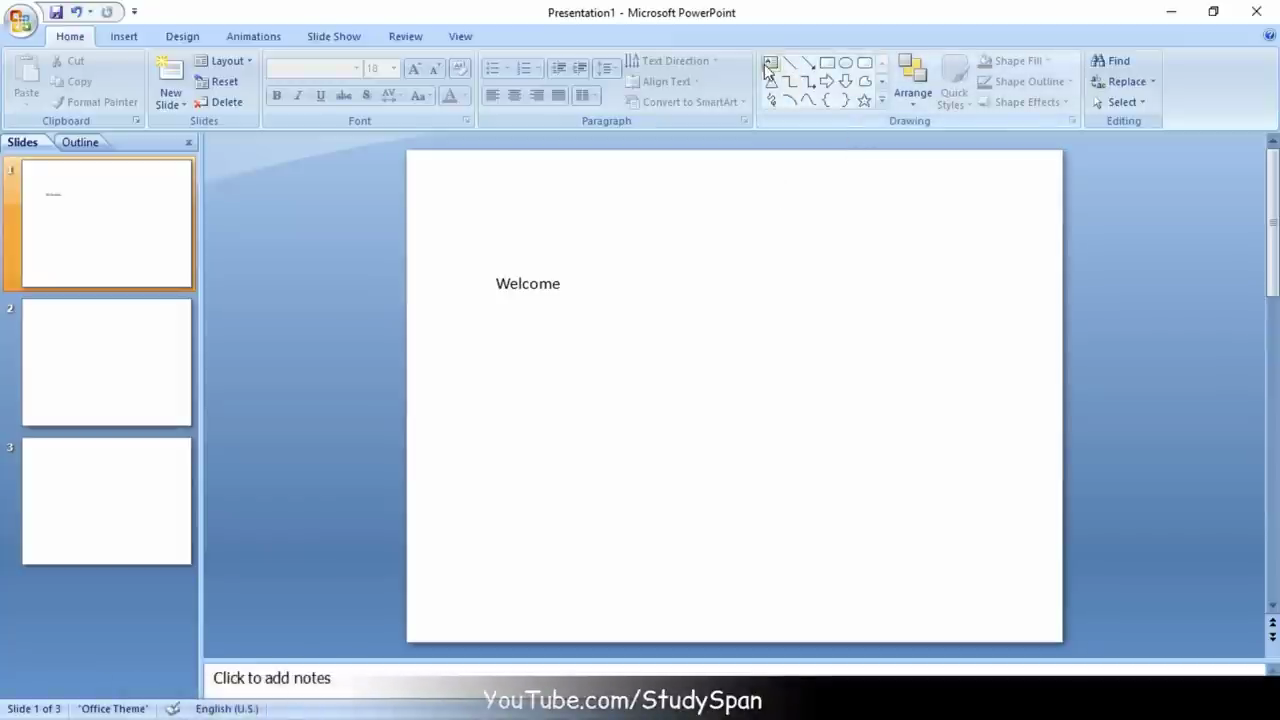The width and height of the screenshot is (1280, 720).
Task: Select slide 2 thumbnail
Action: tap(107, 362)
